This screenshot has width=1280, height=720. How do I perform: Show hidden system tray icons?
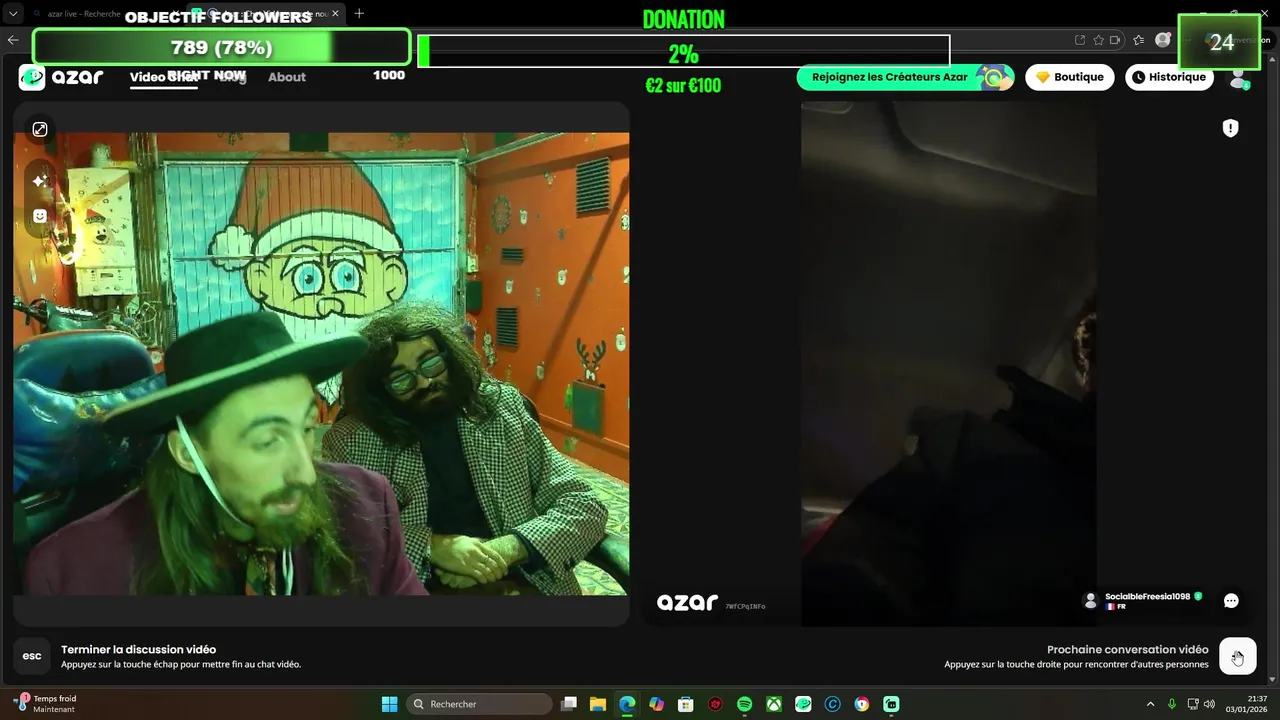click(x=1150, y=704)
